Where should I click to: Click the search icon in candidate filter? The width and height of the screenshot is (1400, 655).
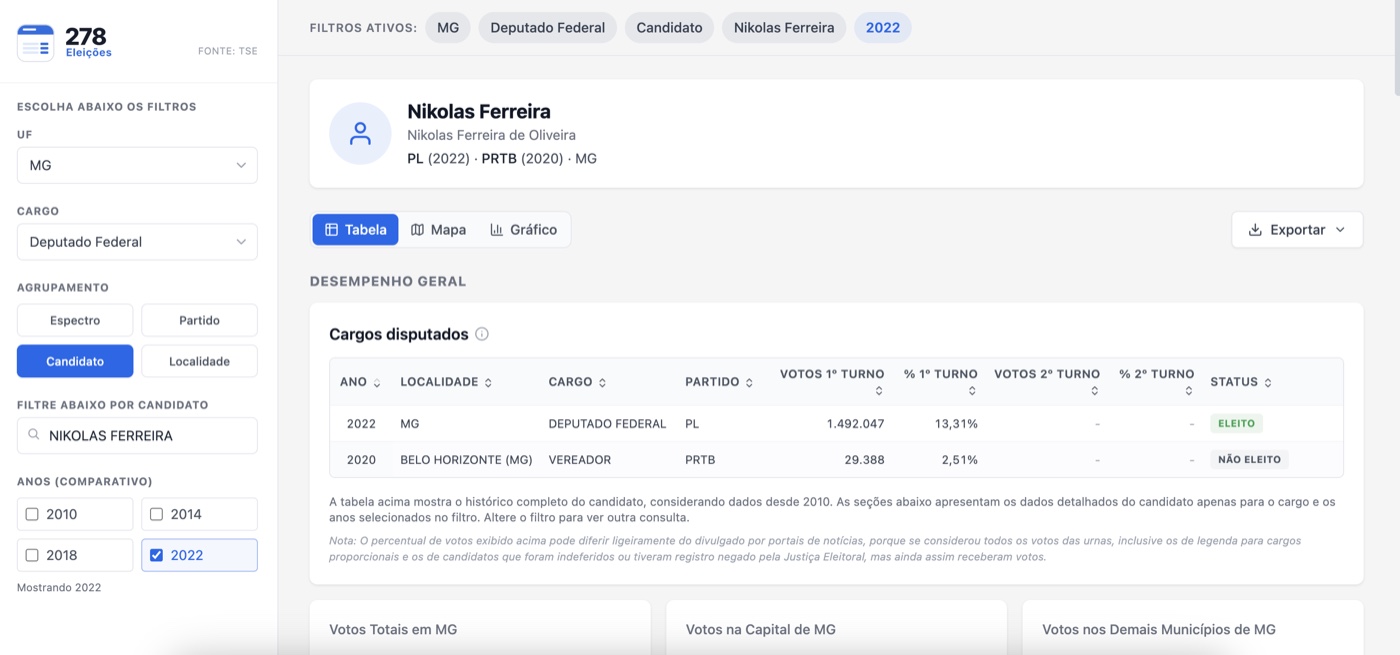(x=34, y=435)
